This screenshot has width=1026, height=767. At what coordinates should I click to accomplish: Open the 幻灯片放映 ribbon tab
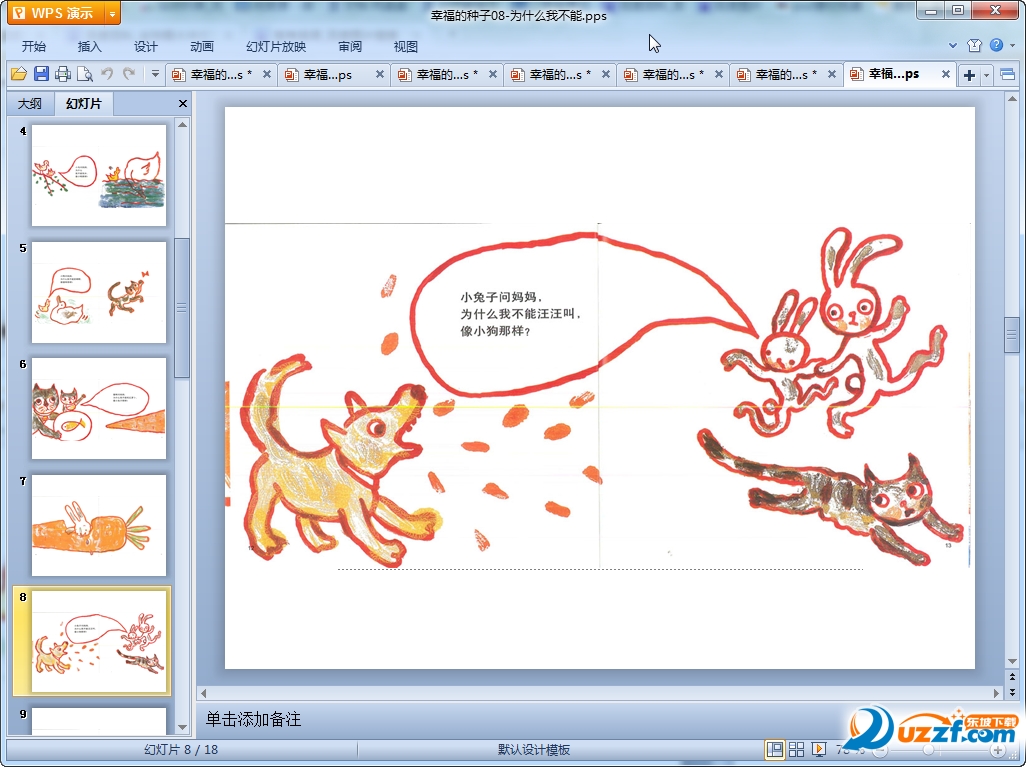276,46
